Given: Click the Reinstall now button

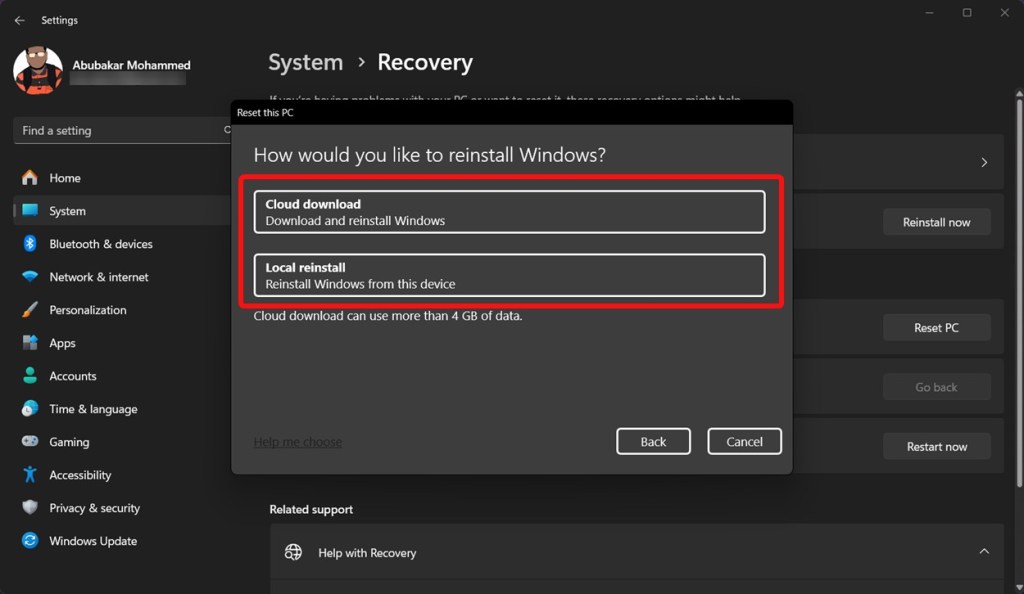Looking at the screenshot, I should click(x=936, y=222).
